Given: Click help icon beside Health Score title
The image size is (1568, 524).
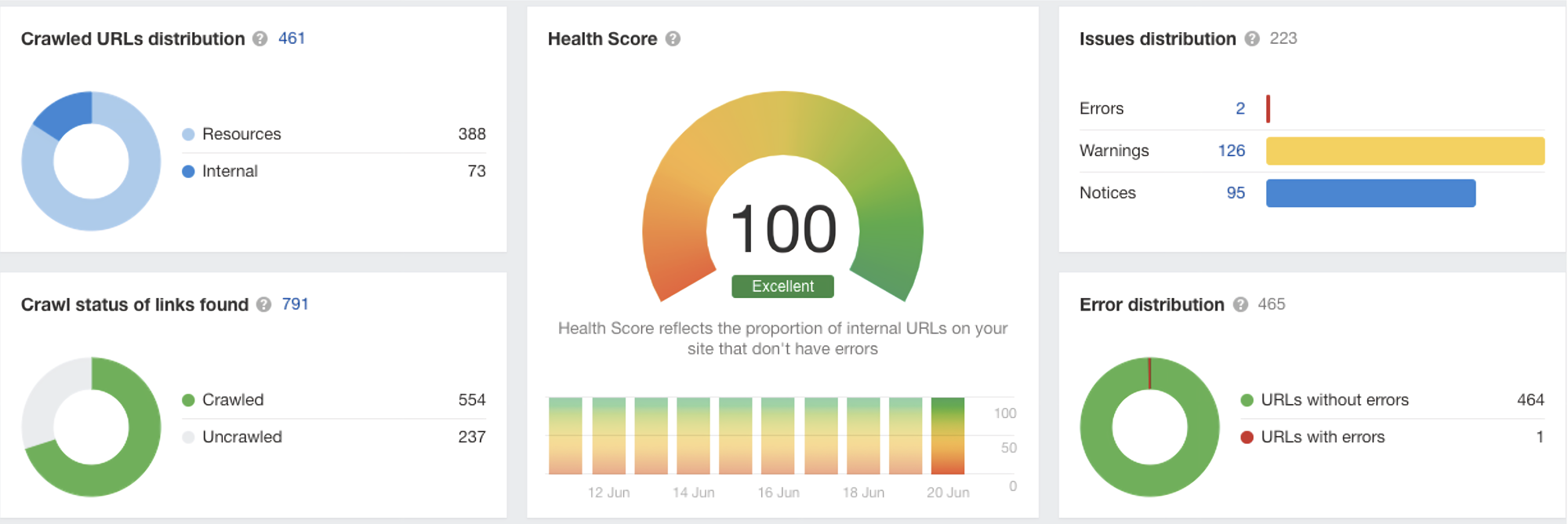Looking at the screenshot, I should pyautogui.click(x=673, y=38).
